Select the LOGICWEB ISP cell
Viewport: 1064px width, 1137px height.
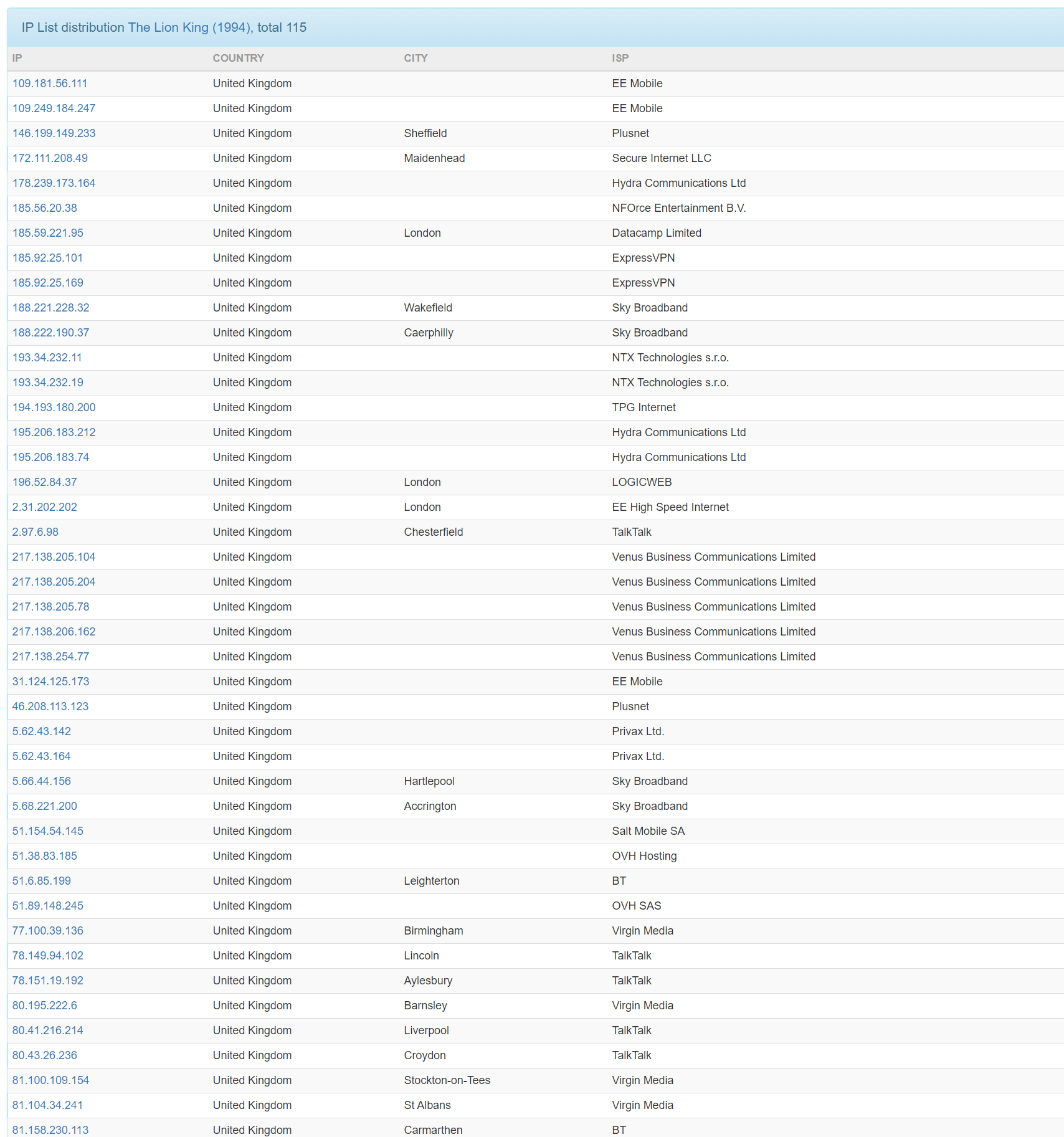click(642, 482)
